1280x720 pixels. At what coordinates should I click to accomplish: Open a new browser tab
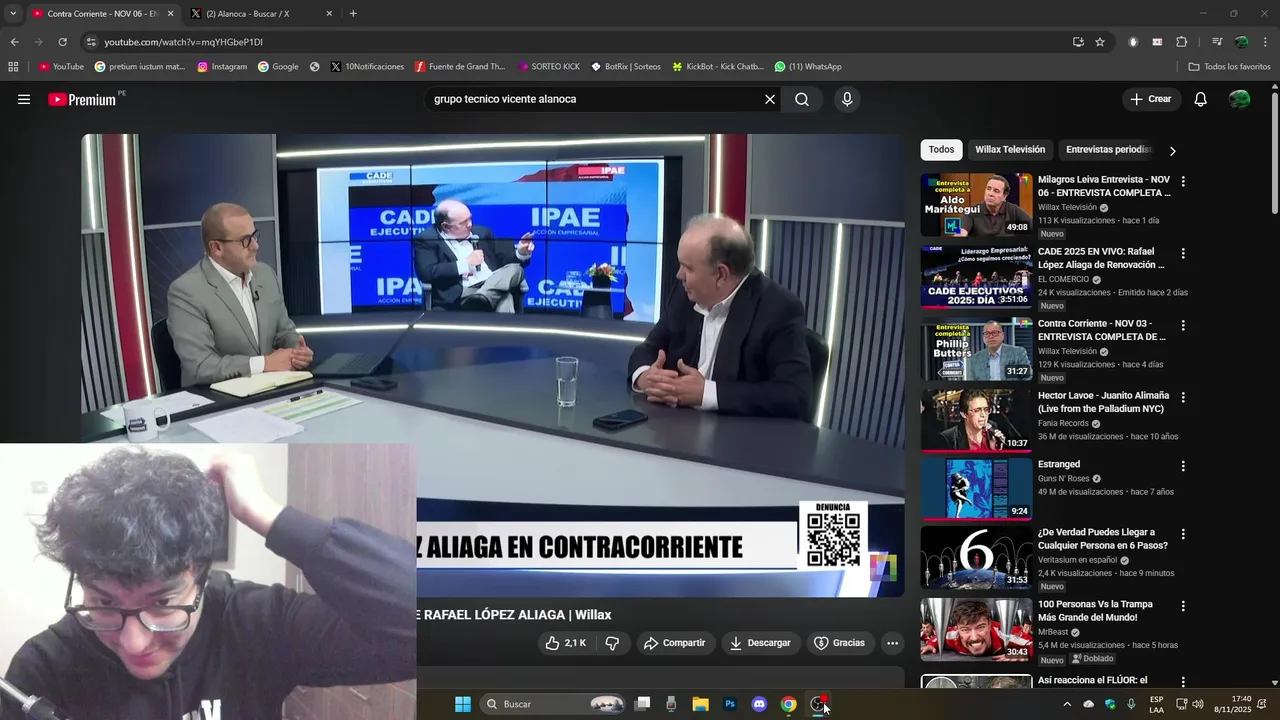[353, 13]
